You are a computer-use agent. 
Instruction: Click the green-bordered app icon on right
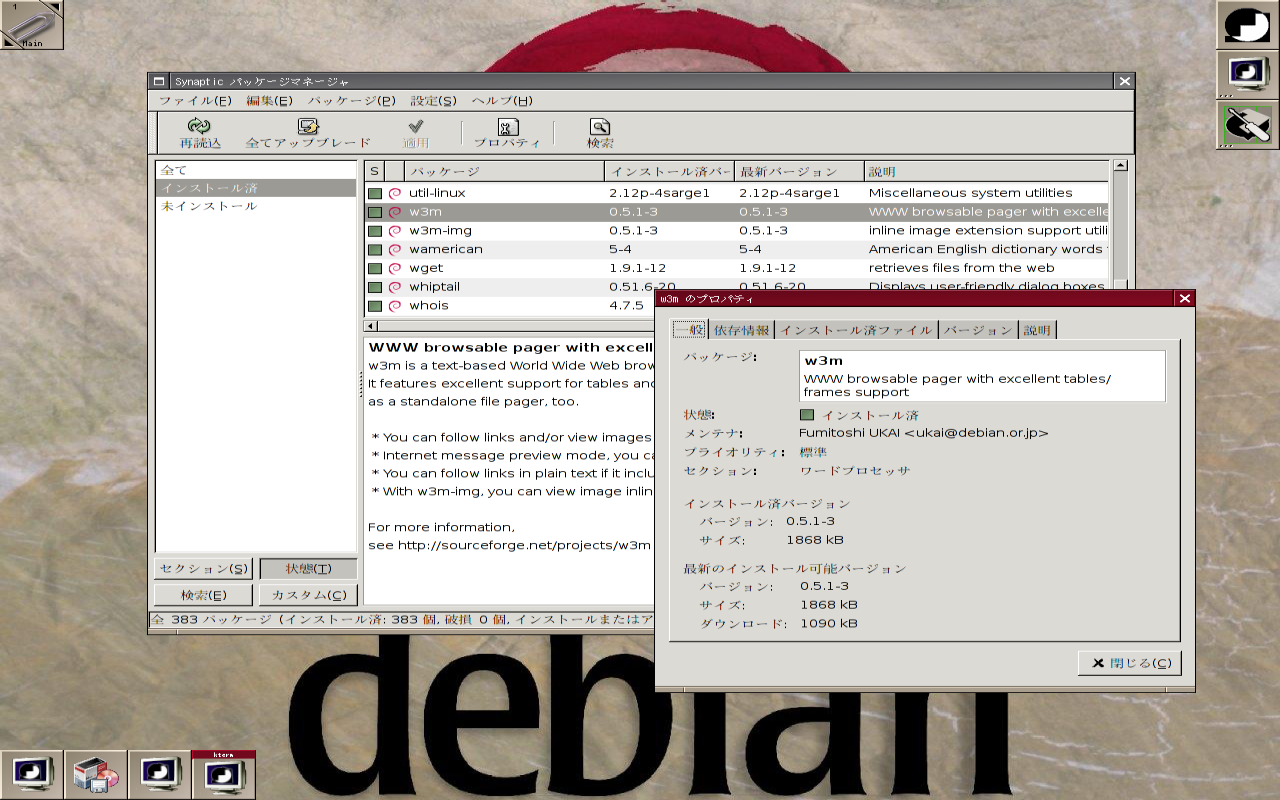pyautogui.click(x=1247, y=124)
